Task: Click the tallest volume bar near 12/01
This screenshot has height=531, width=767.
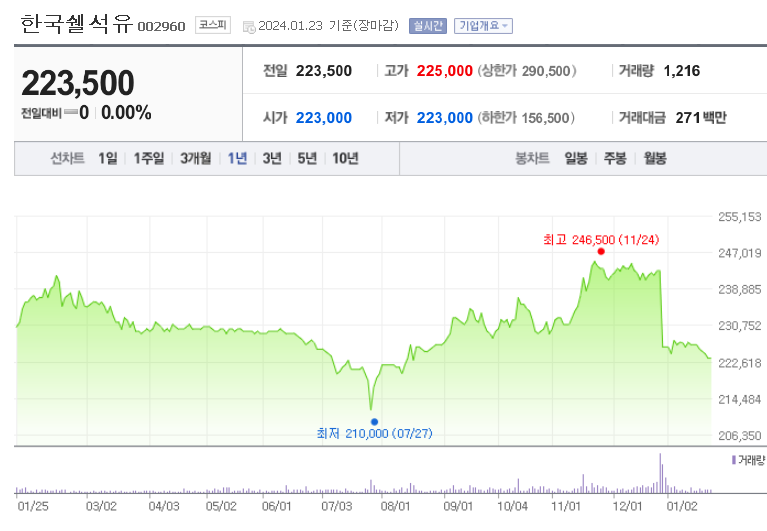Action: pyautogui.click(x=660, y=473)
